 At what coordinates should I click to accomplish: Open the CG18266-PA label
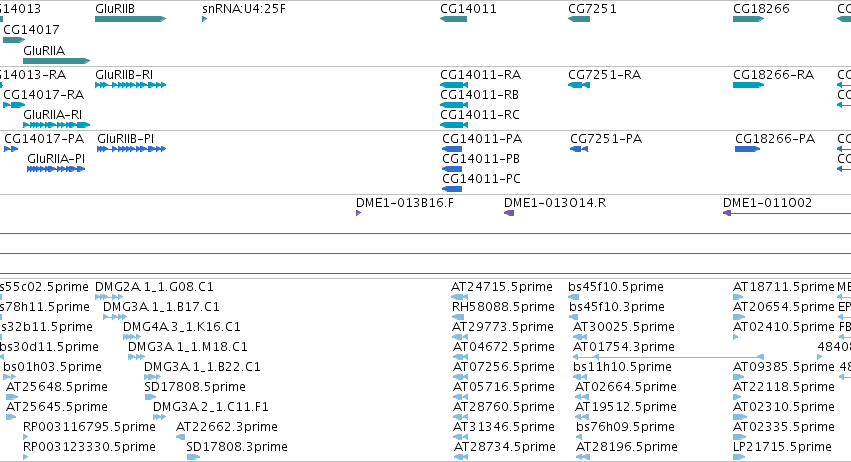pos(775,138)
